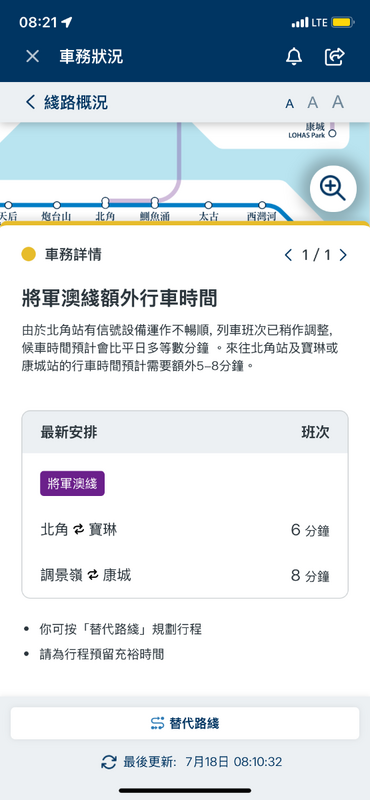Go to previous service detail page

pyautogui.click(x=288, y=255)
